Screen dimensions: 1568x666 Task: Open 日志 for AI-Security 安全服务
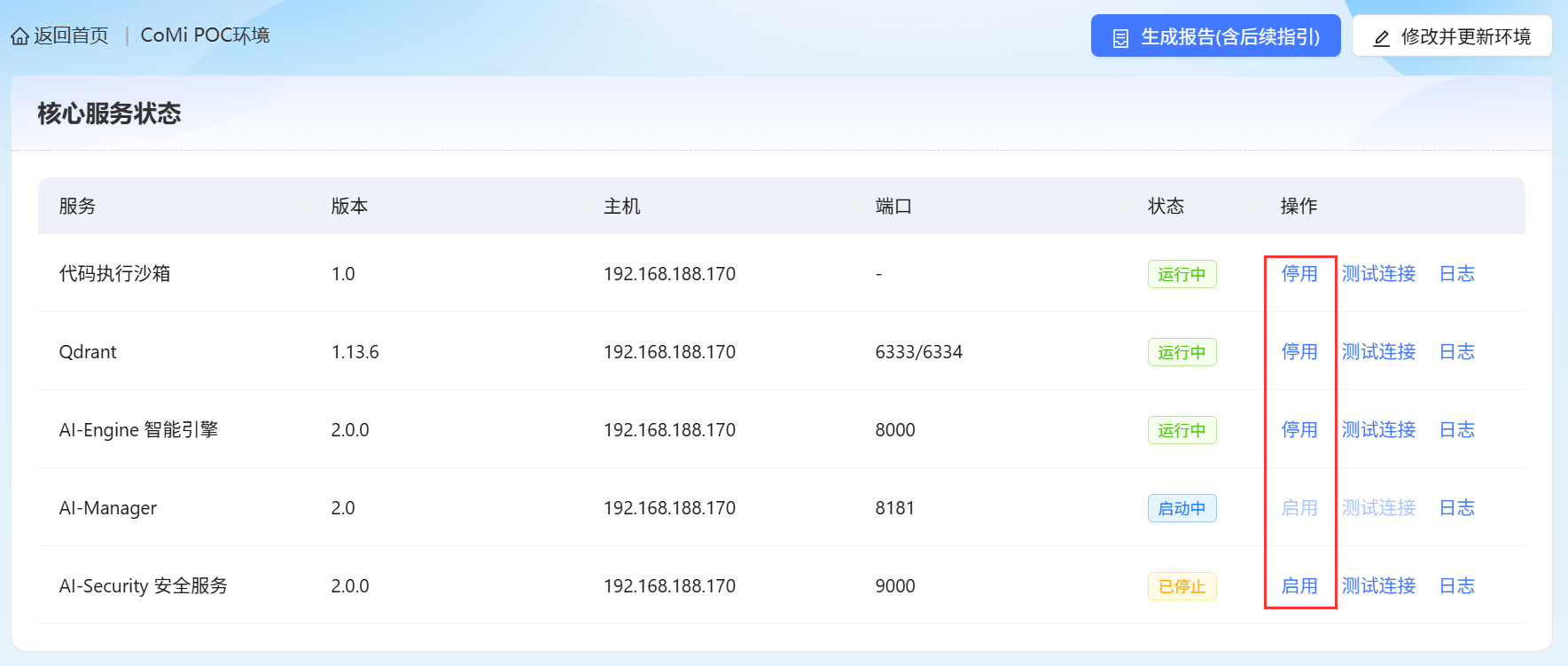coord(1456,585)
